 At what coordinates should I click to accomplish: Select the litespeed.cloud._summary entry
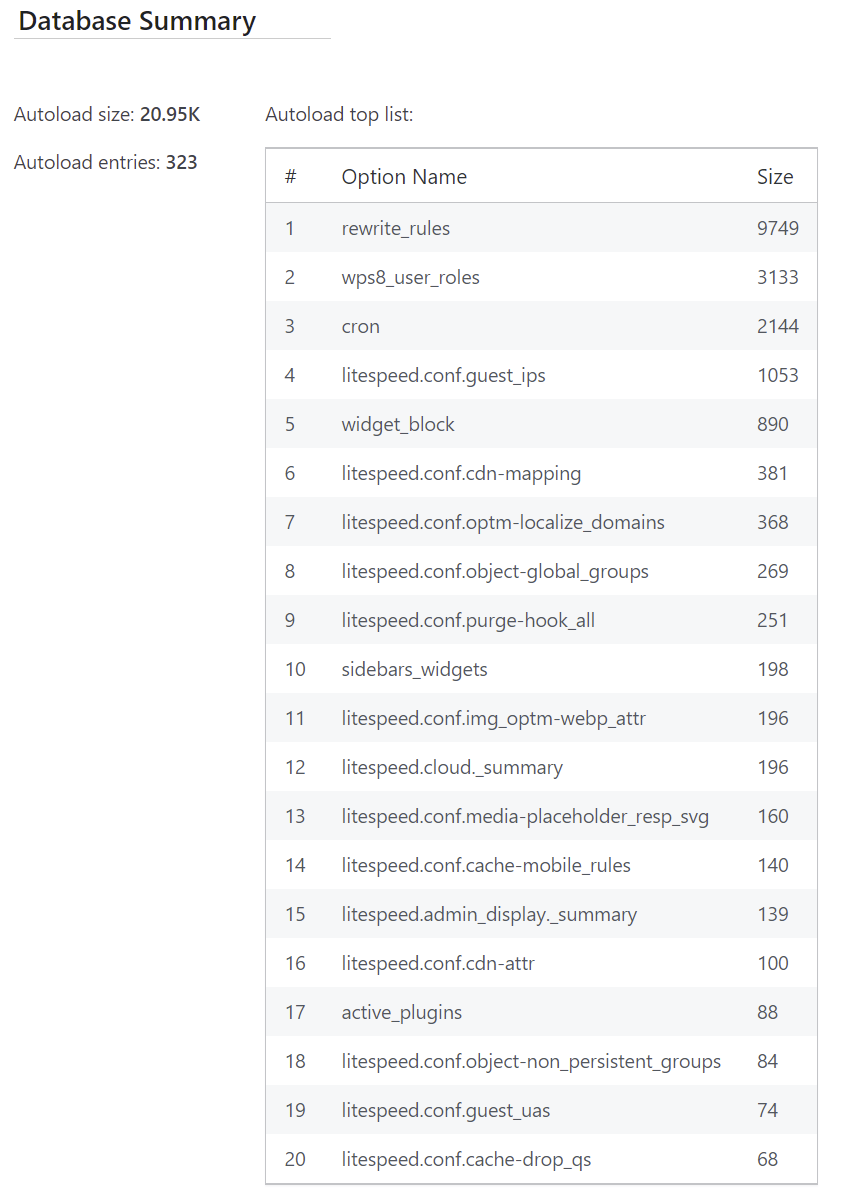(452, 768)
